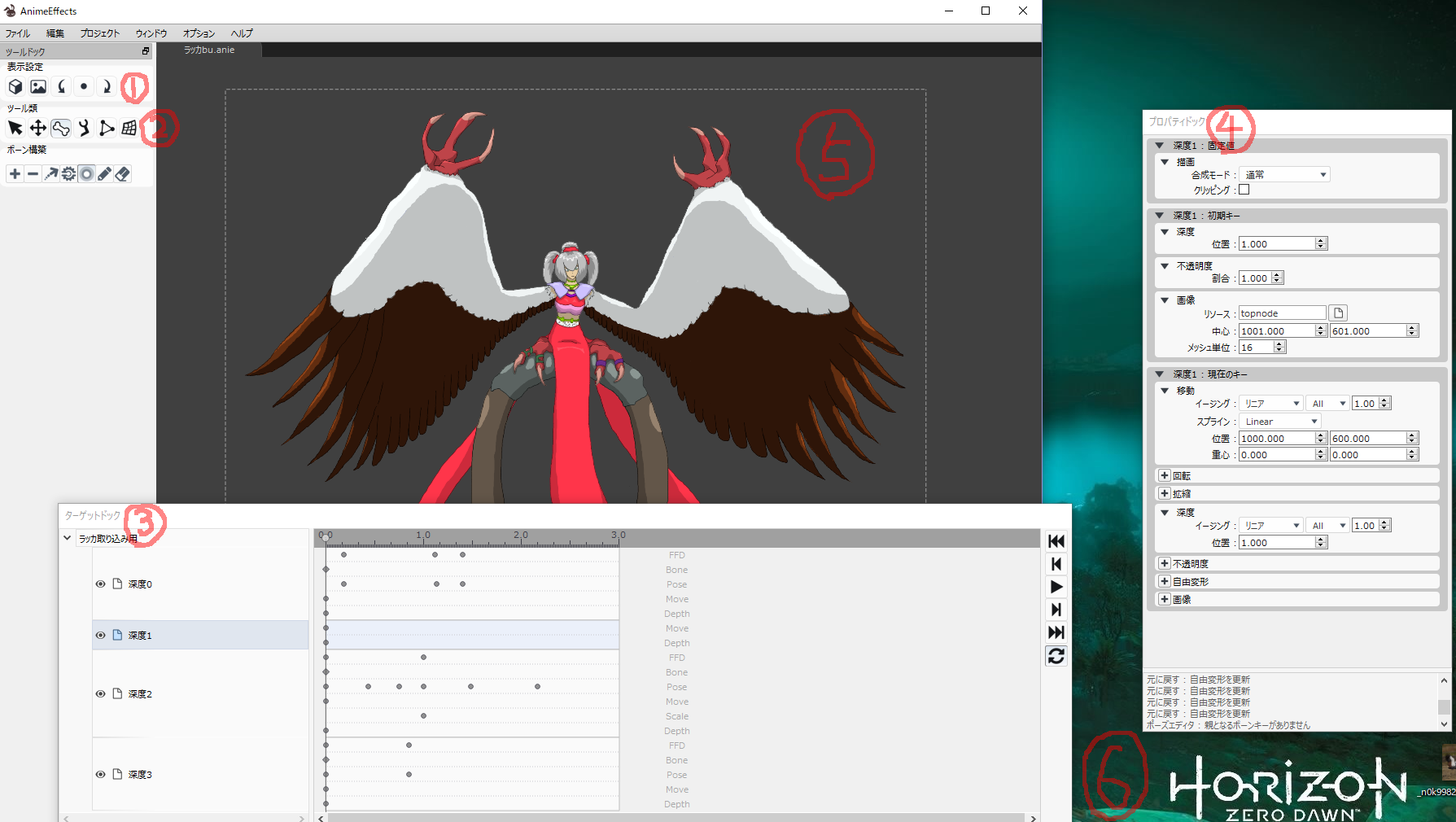Rotate canvas view counter-clockwise
The height and width of the screenshot is (822, 1456).
61,86
